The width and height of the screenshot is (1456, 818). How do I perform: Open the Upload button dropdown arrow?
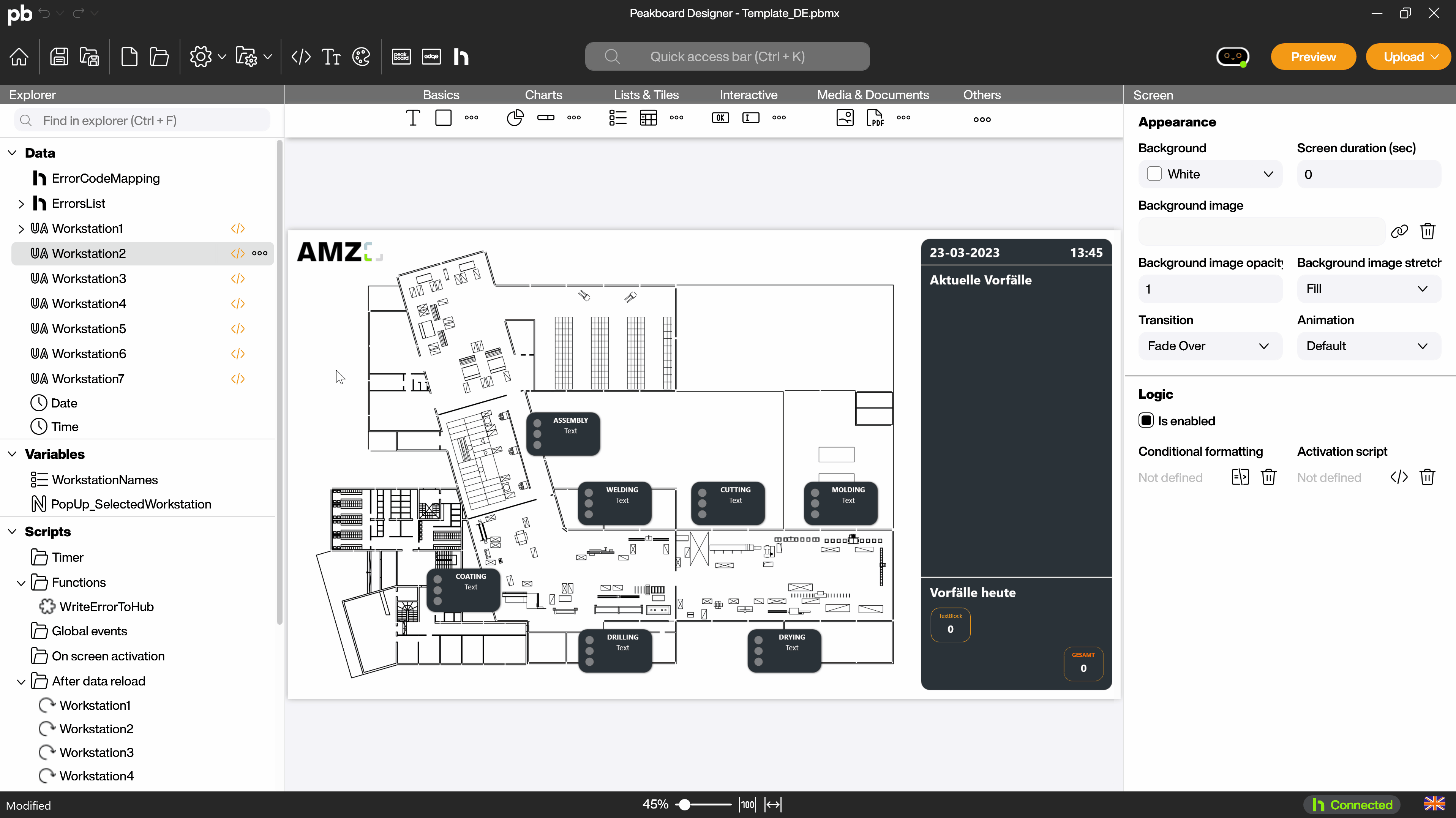[1434, 57]
